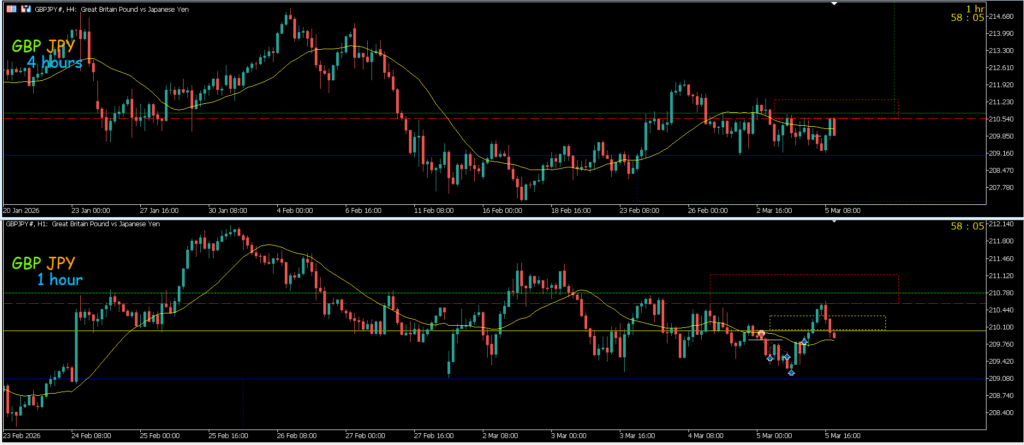
Task: Click the '26 Feb 00:00' label on H4 time axis
Action: 709,211
